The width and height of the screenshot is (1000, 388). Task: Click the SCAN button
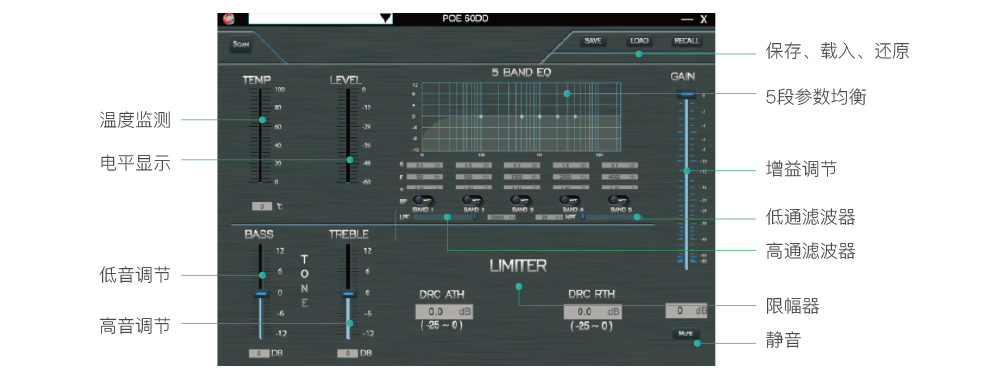(x=241, y=45)
